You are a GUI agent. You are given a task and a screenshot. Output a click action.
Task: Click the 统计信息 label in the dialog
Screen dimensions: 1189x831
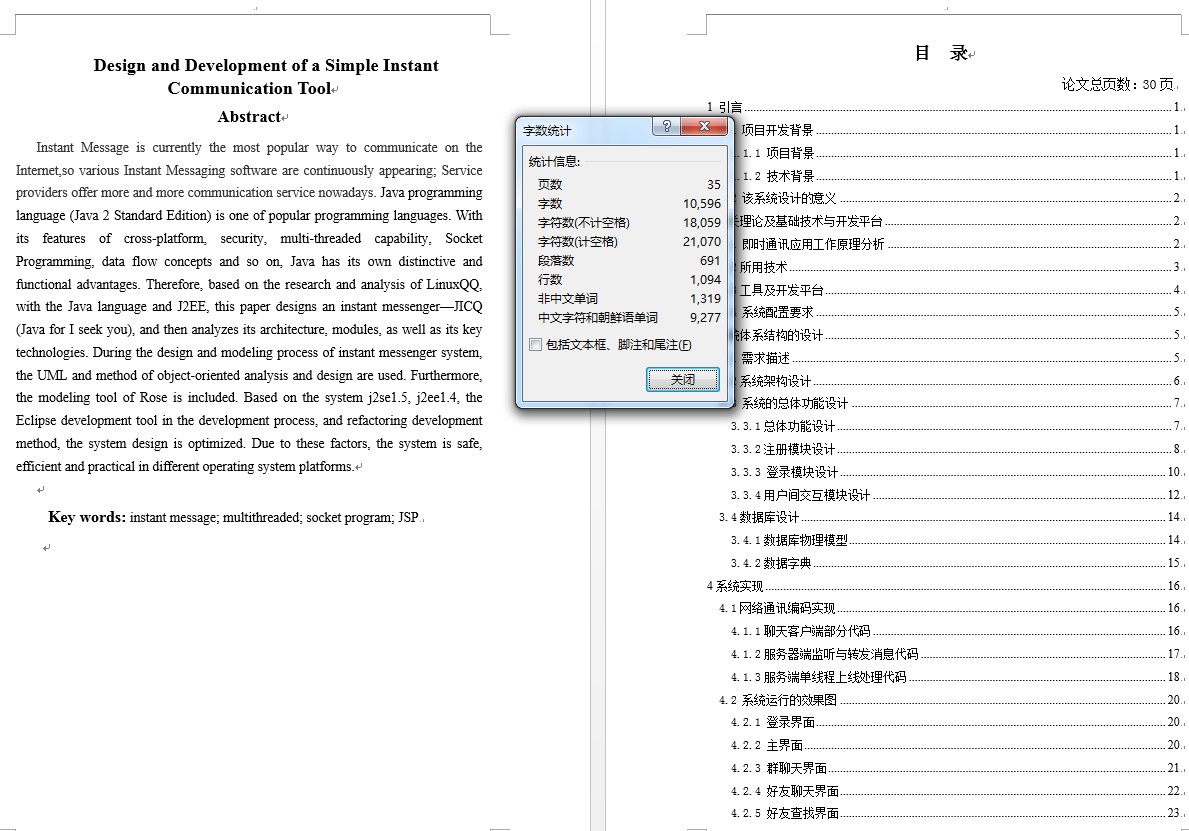(x=554, y=161)
